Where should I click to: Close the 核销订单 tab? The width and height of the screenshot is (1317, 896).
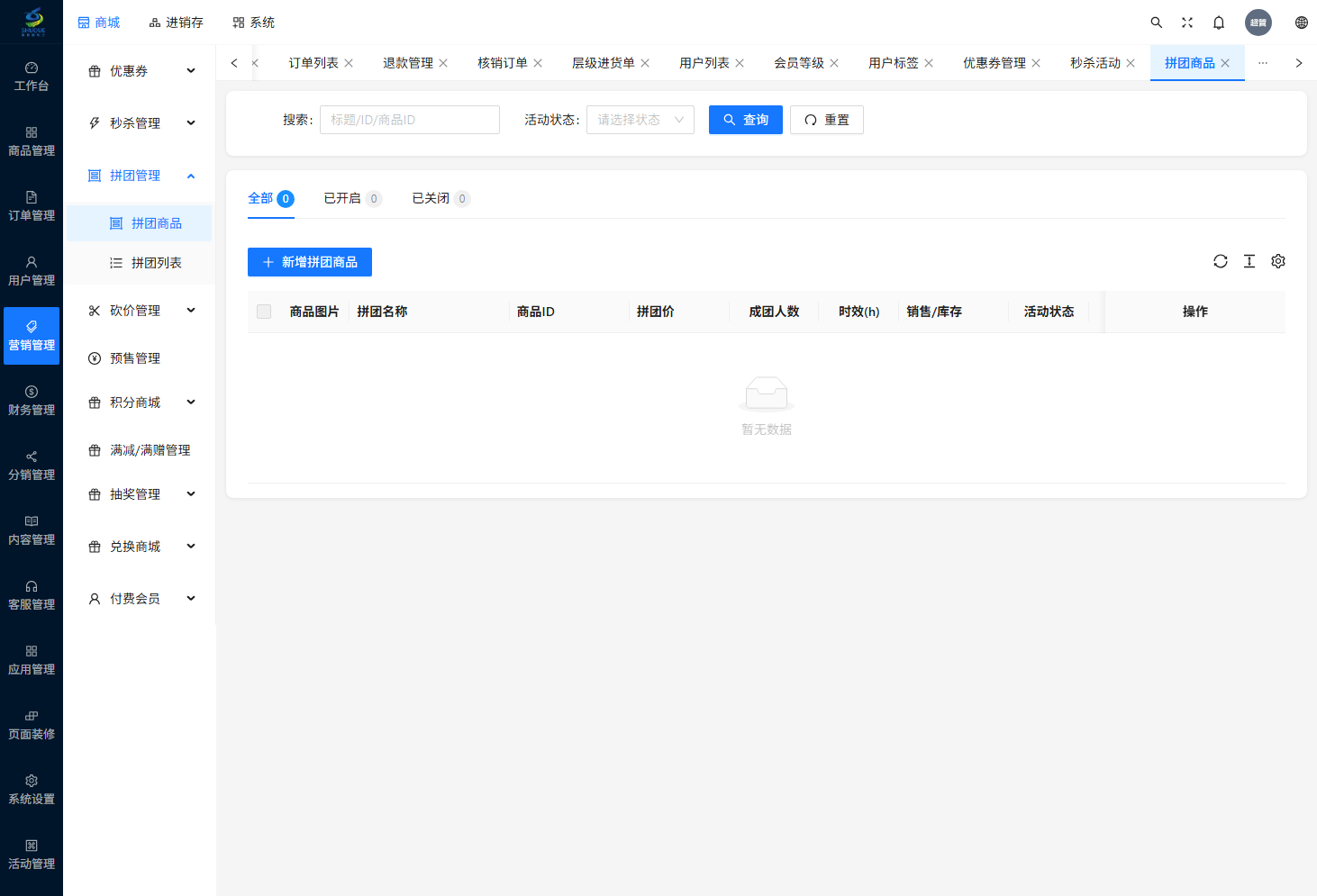point(538,63)
